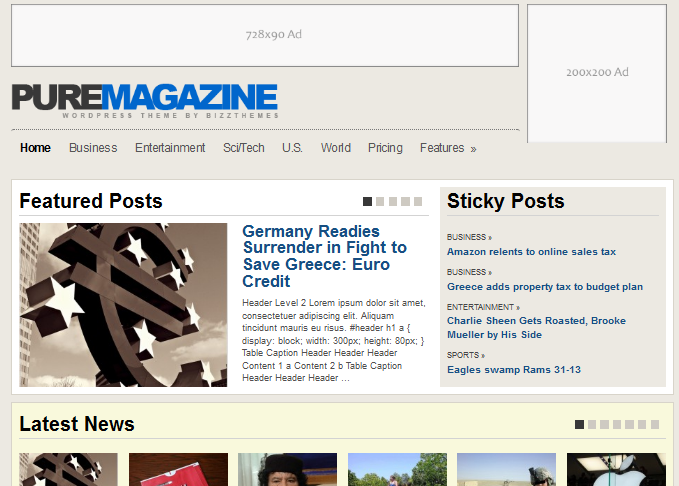Screen dimensions: 679x486
Task: Open Latest News red package thumbnail
Action: pos(178,470)
